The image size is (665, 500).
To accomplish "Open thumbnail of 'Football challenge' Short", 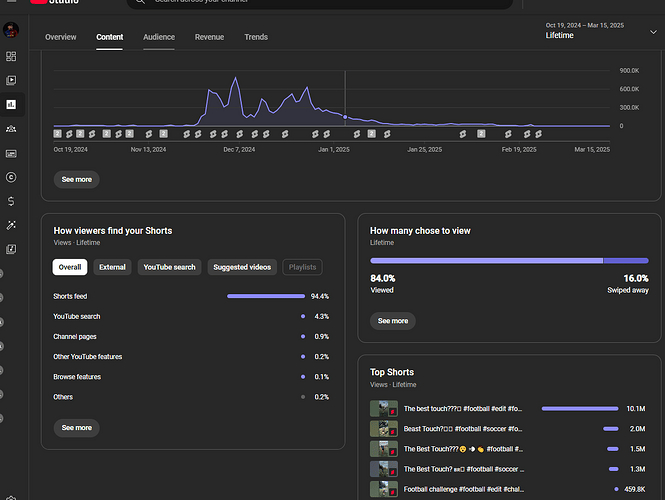I will [384, 489].
